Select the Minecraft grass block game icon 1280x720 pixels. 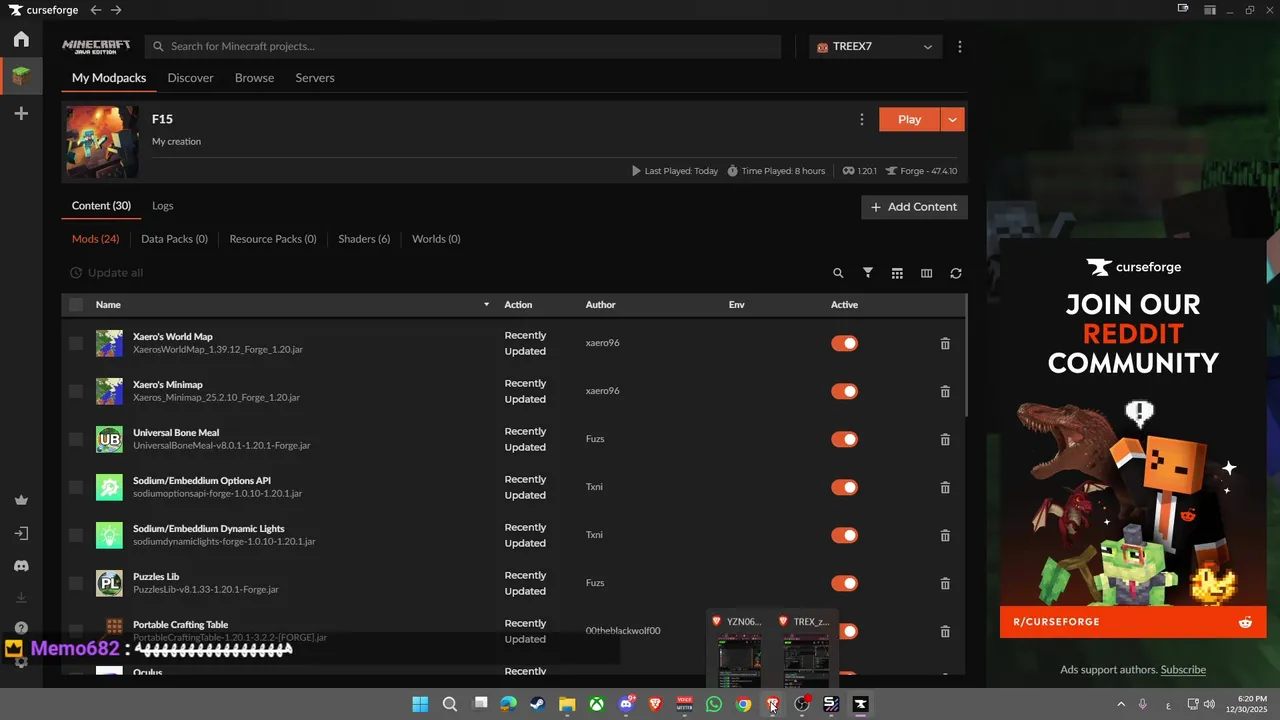[x=21, y=76]
